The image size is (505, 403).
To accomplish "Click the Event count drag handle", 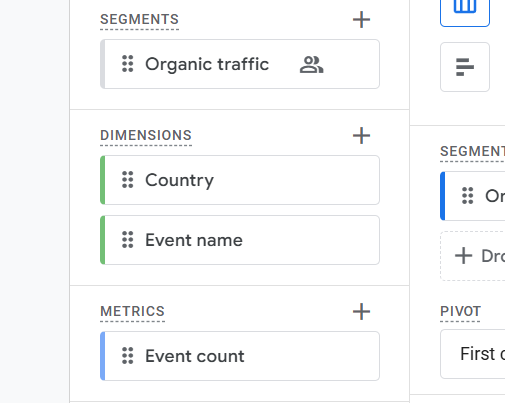I will tap(128, 356).
